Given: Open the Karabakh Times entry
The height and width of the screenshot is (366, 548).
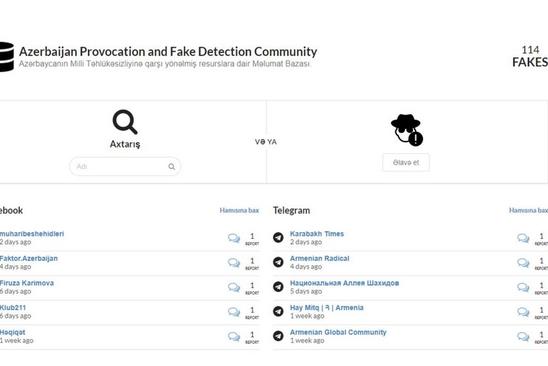Looking at the screenshot, I should click(x=317, y=234).
